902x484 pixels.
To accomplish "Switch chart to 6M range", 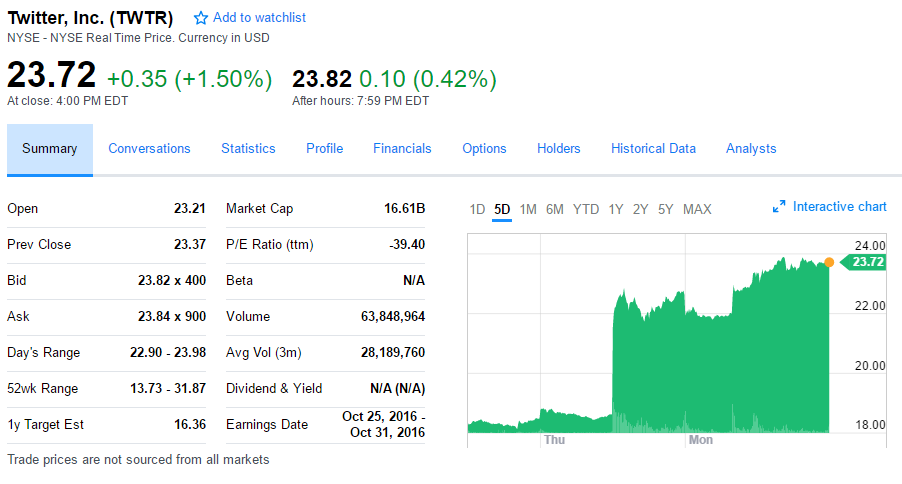I will (555, 209).
